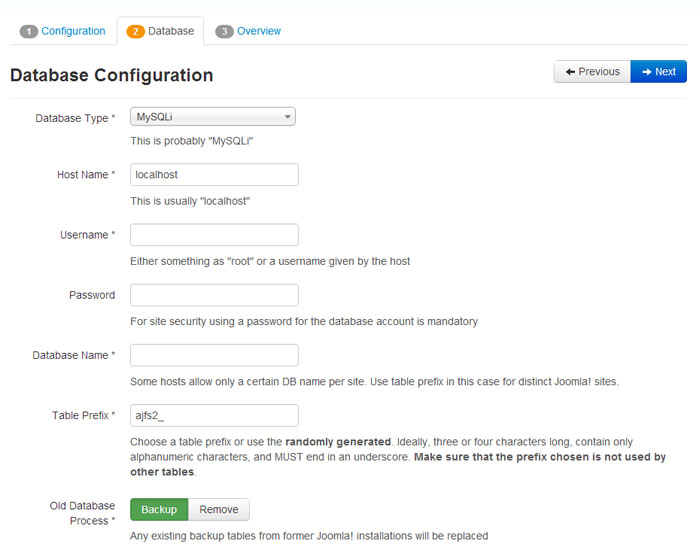700x550 pixels.
Task: Click the step 3 number badge
Action: (x=224, y=31)
